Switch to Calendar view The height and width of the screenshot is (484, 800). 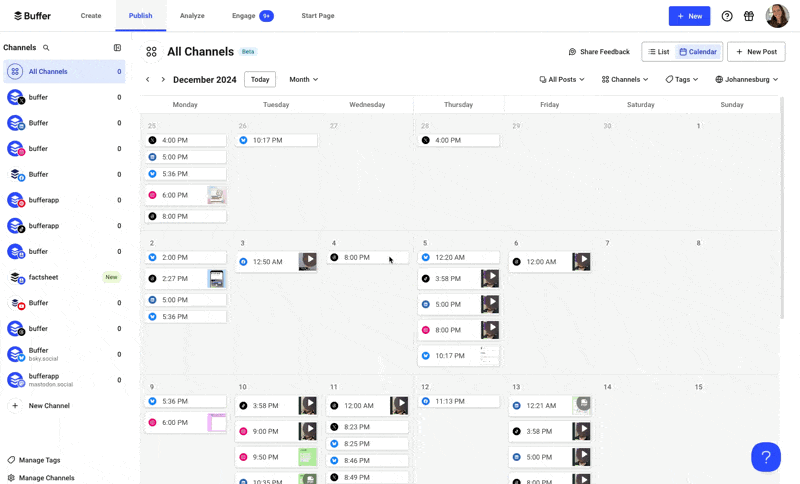click(x=698, y=52)
